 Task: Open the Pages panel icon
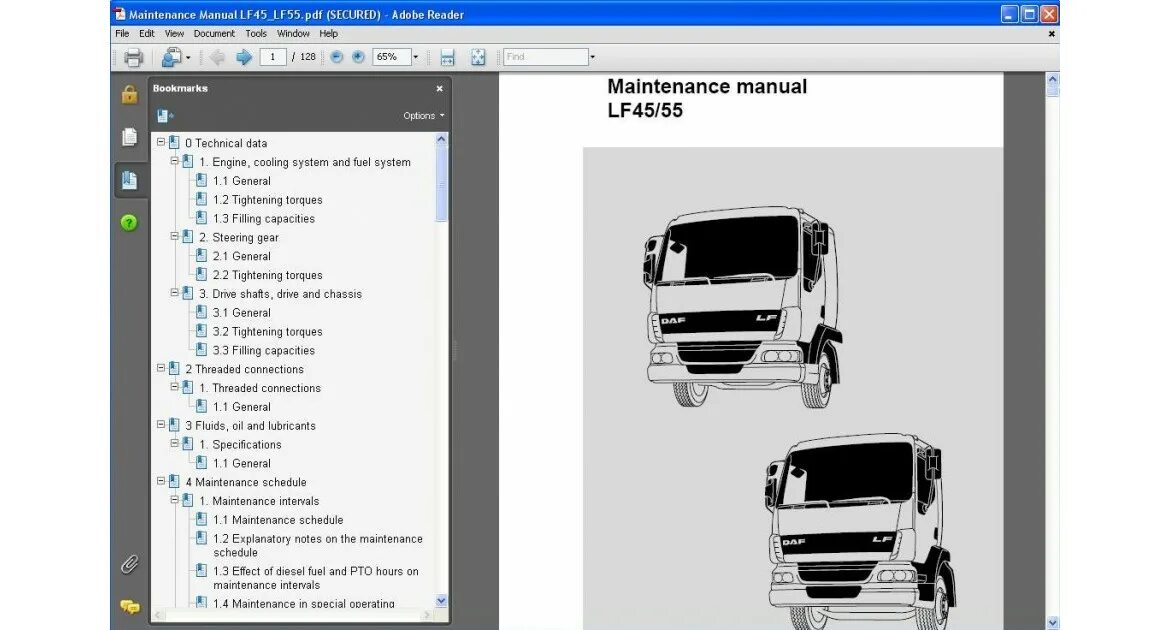pos(129,137)
